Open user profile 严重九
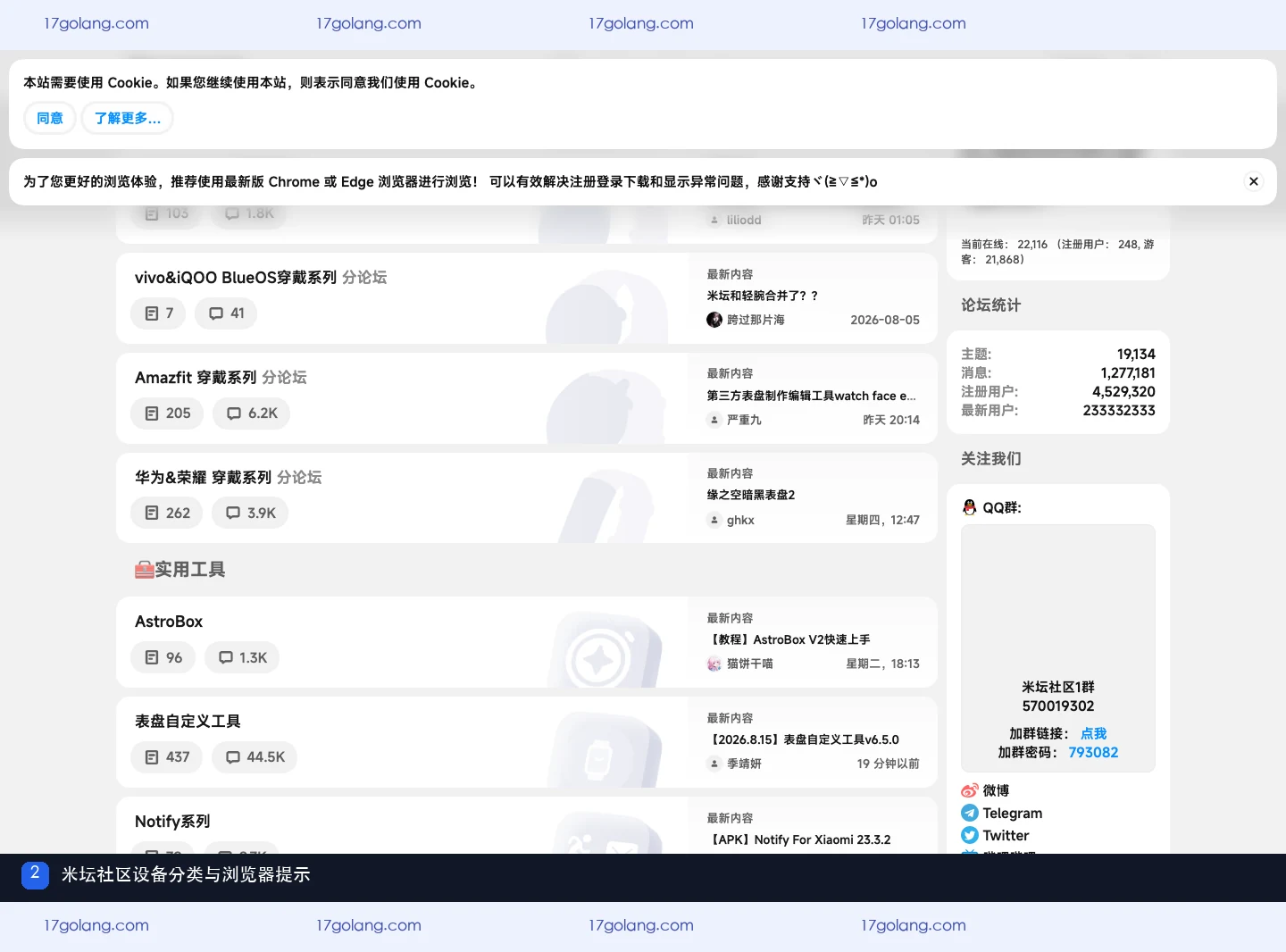The image size is (1286, 952). tap(744, 420)
